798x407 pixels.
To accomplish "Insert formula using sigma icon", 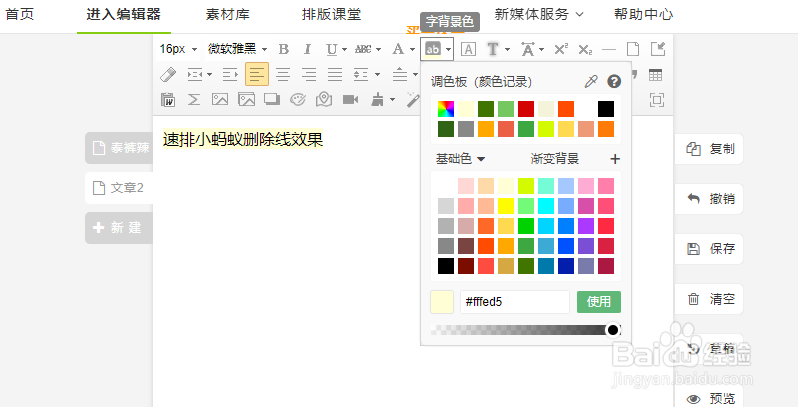I will 194,100.
